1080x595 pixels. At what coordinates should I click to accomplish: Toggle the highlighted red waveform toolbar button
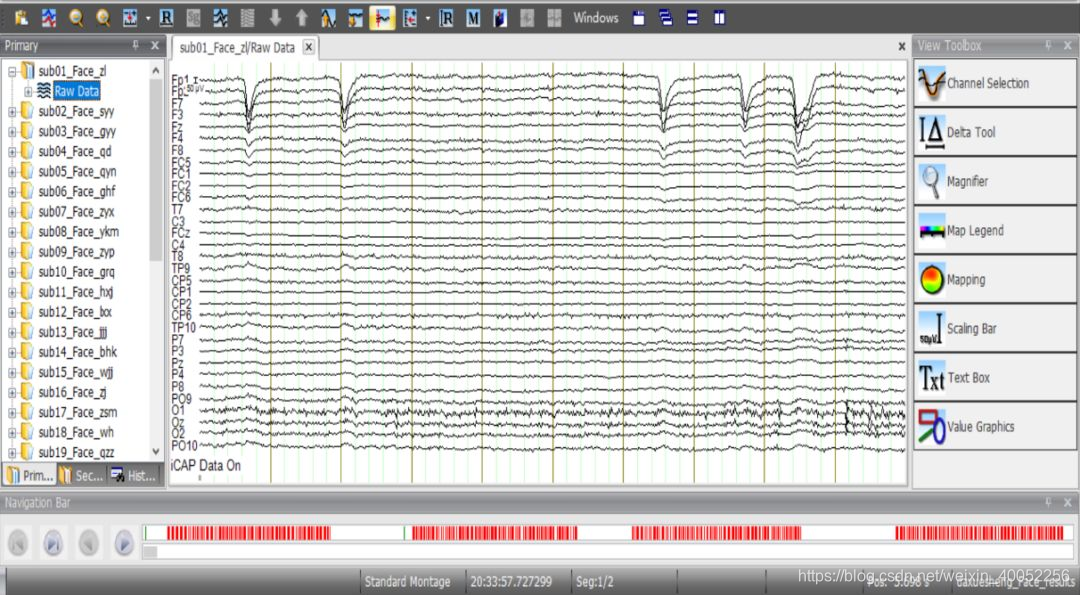click(x=382, y=18)
